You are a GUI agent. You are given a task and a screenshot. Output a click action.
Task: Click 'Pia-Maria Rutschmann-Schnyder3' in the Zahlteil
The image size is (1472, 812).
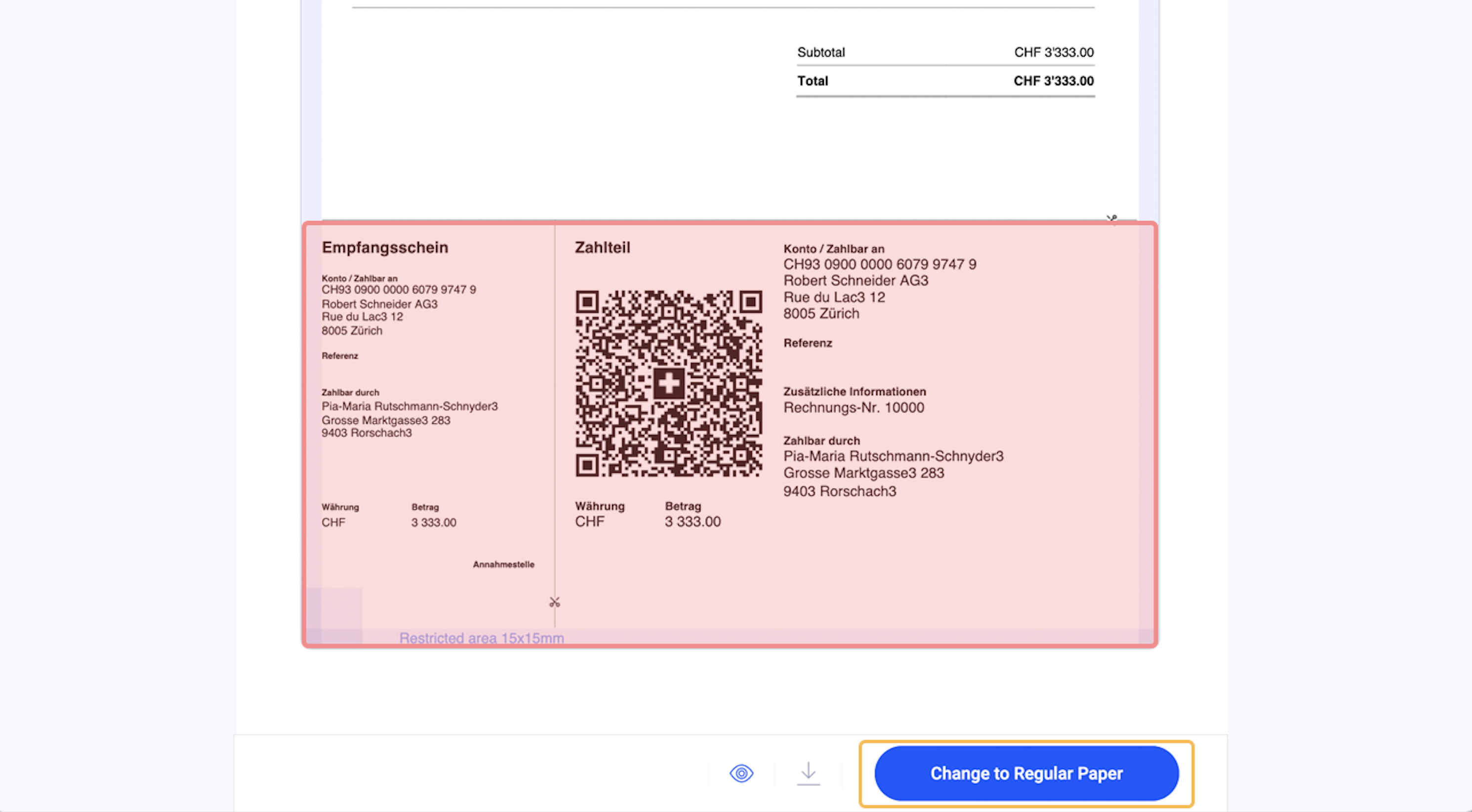click(893, 456)
